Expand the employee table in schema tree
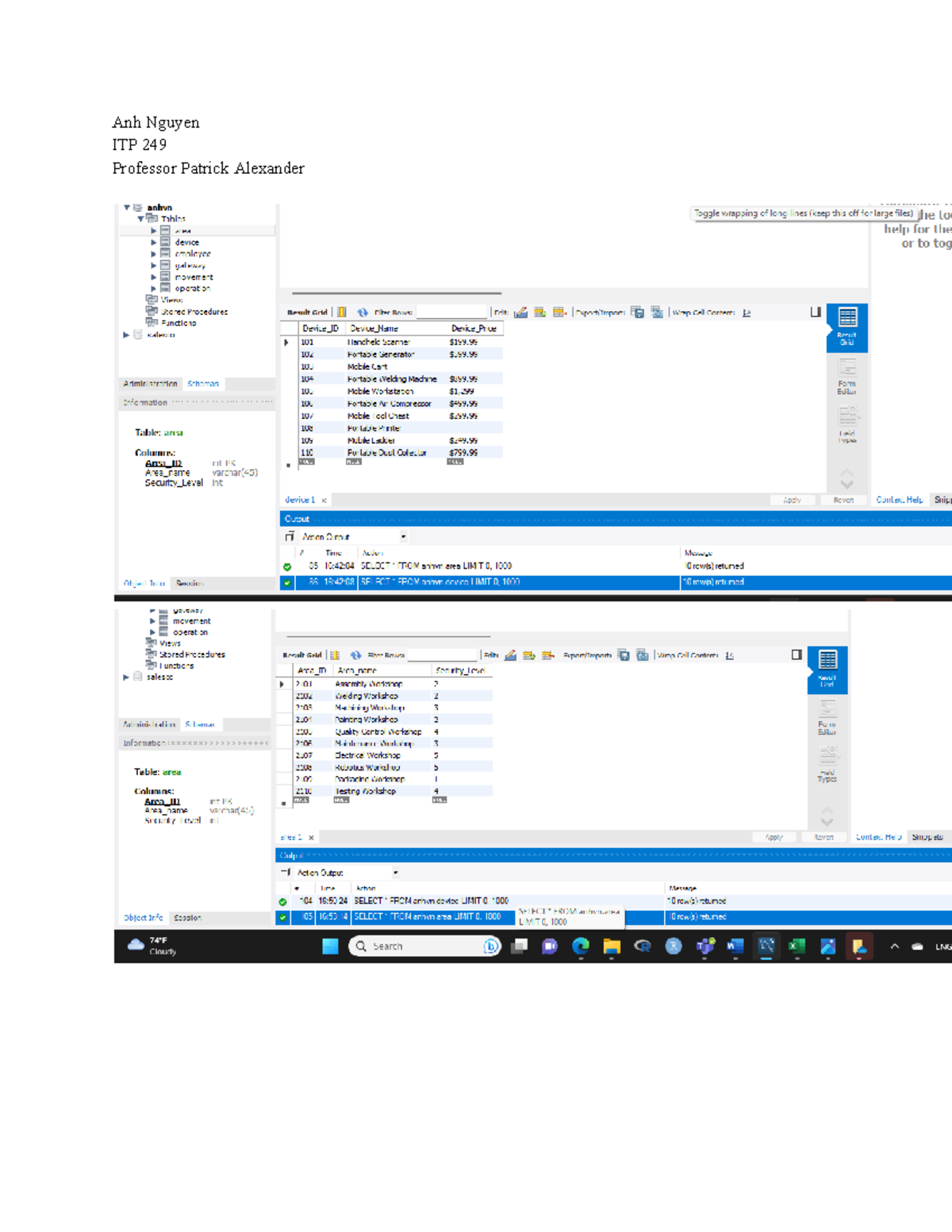952x1232 pixels. tap(154, 254)
